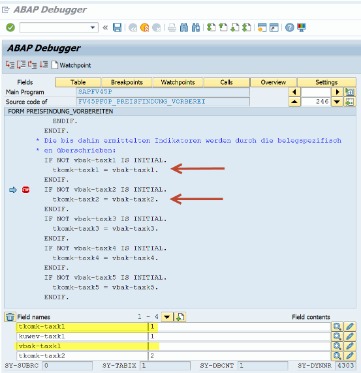Go to First Page icon
361x373 pixels.
(x=211, y=28)
